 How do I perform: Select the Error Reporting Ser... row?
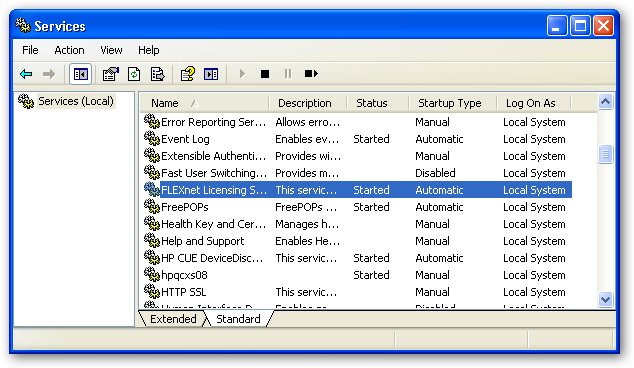point(358,122)
